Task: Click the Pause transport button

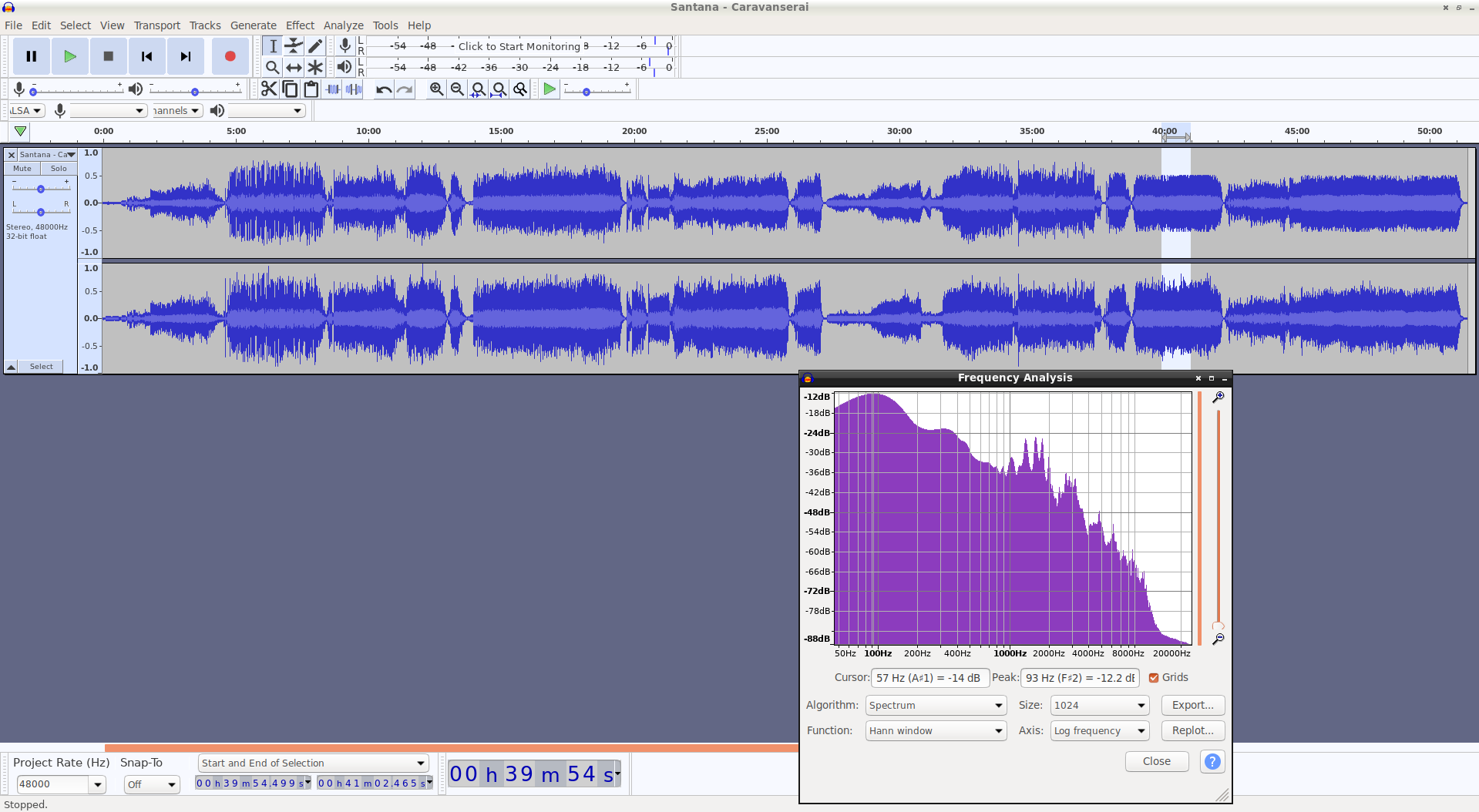Action: pyautogui.click(x=32, y=56)
